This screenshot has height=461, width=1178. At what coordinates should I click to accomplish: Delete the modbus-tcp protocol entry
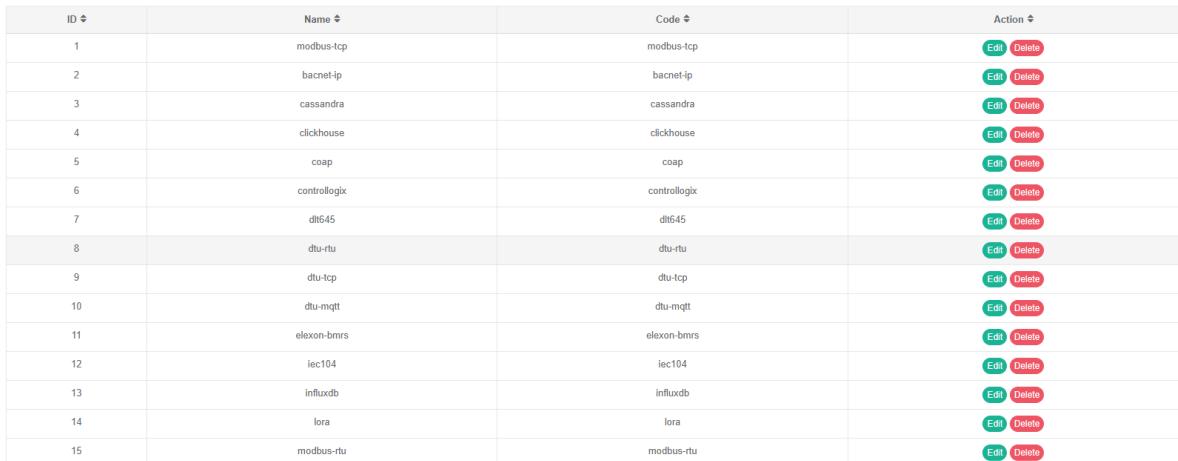[x=1026, y=48]
